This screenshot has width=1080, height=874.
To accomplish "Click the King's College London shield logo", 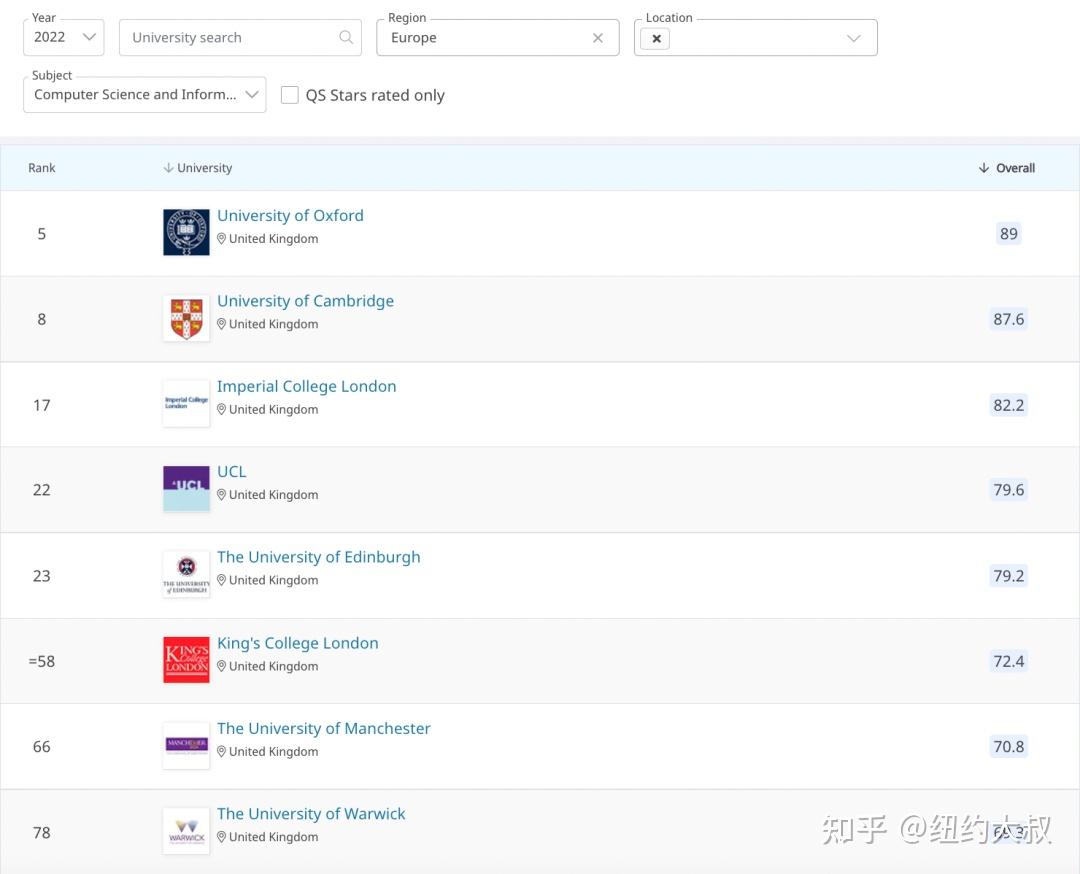I will [x=186, y=659].
